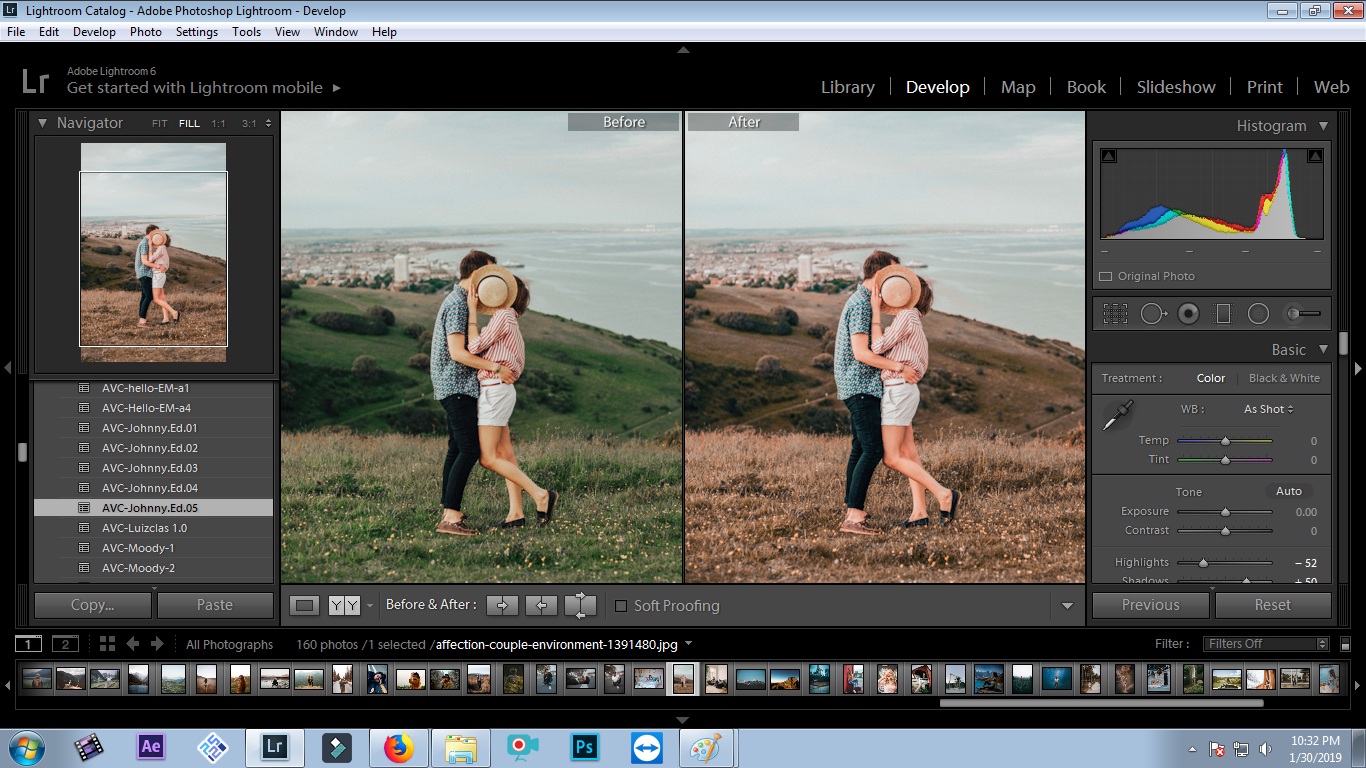The height and width of the screenshot is (768, 1366).
Task: Toggle the filter lock switch
Action: click(1345, 644)
